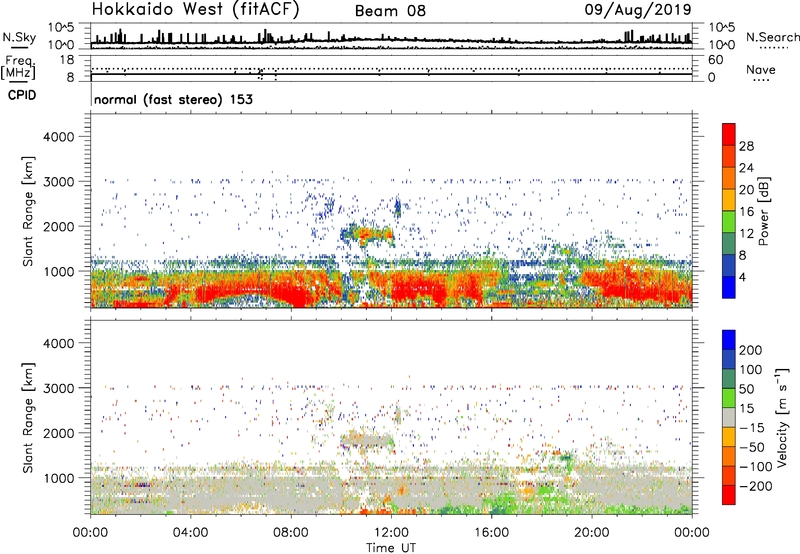Click the 'N.Sky' legend label
The height and width of the screenshot is (554, 800).
click(x=19, y=37)
